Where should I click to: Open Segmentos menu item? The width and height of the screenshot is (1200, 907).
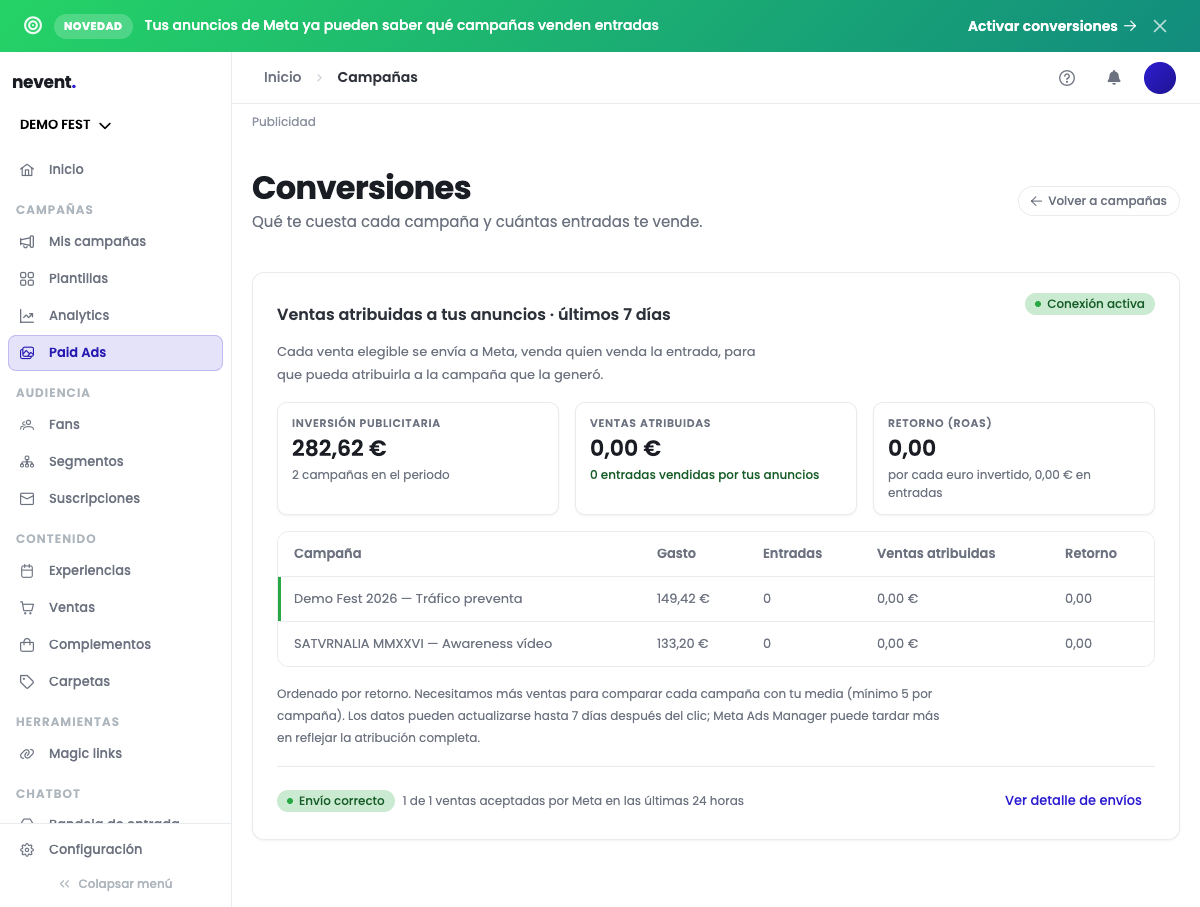coord(115,462)
